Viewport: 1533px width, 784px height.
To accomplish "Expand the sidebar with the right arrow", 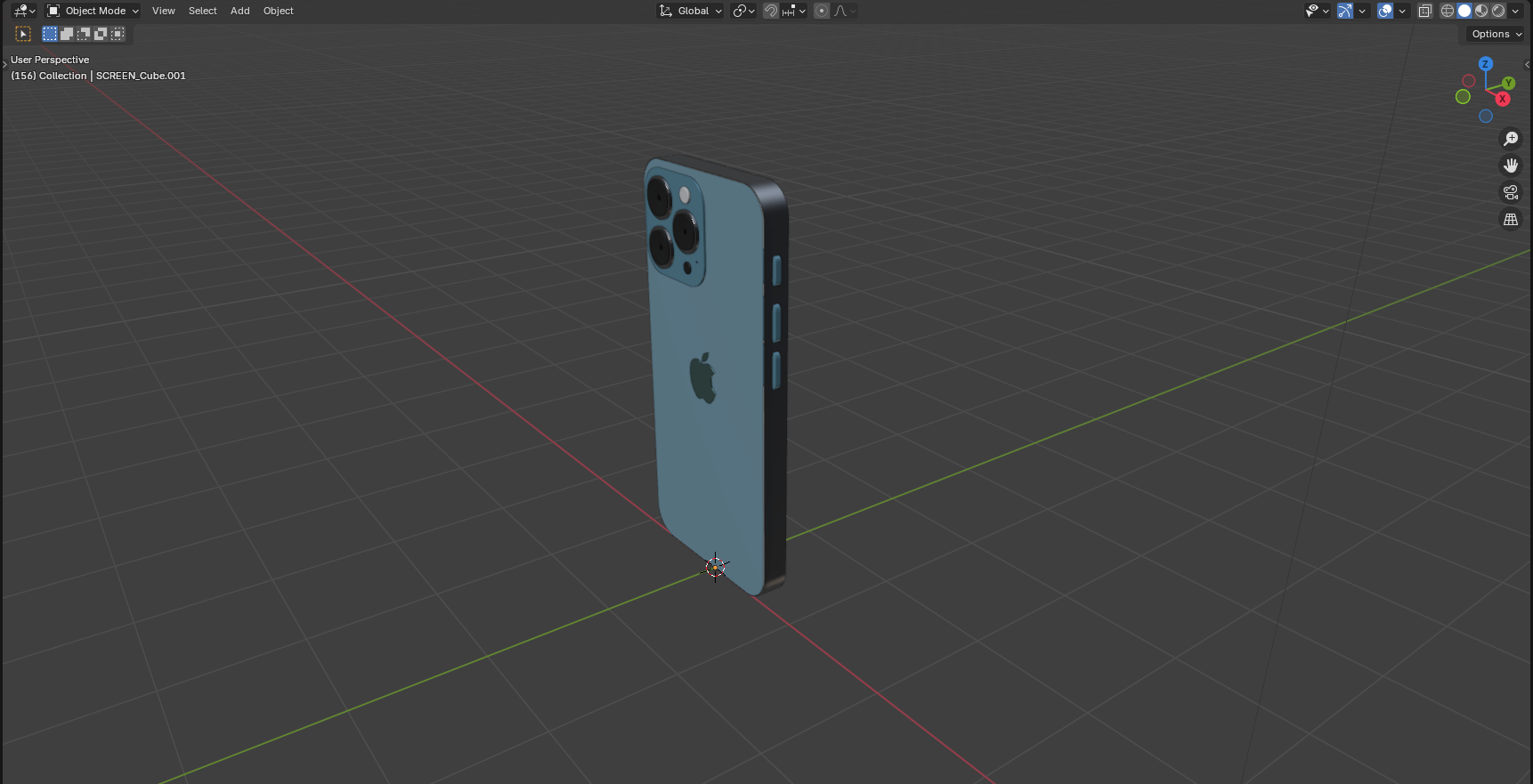I will [x=1528, y=64].
